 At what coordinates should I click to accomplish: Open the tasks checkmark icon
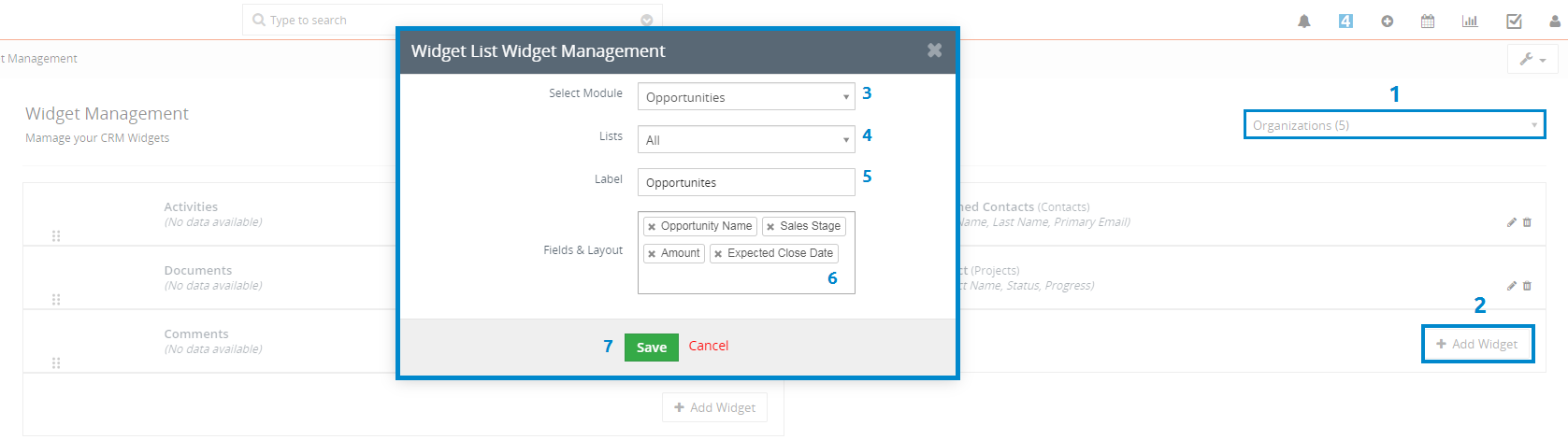[1514, 21]
